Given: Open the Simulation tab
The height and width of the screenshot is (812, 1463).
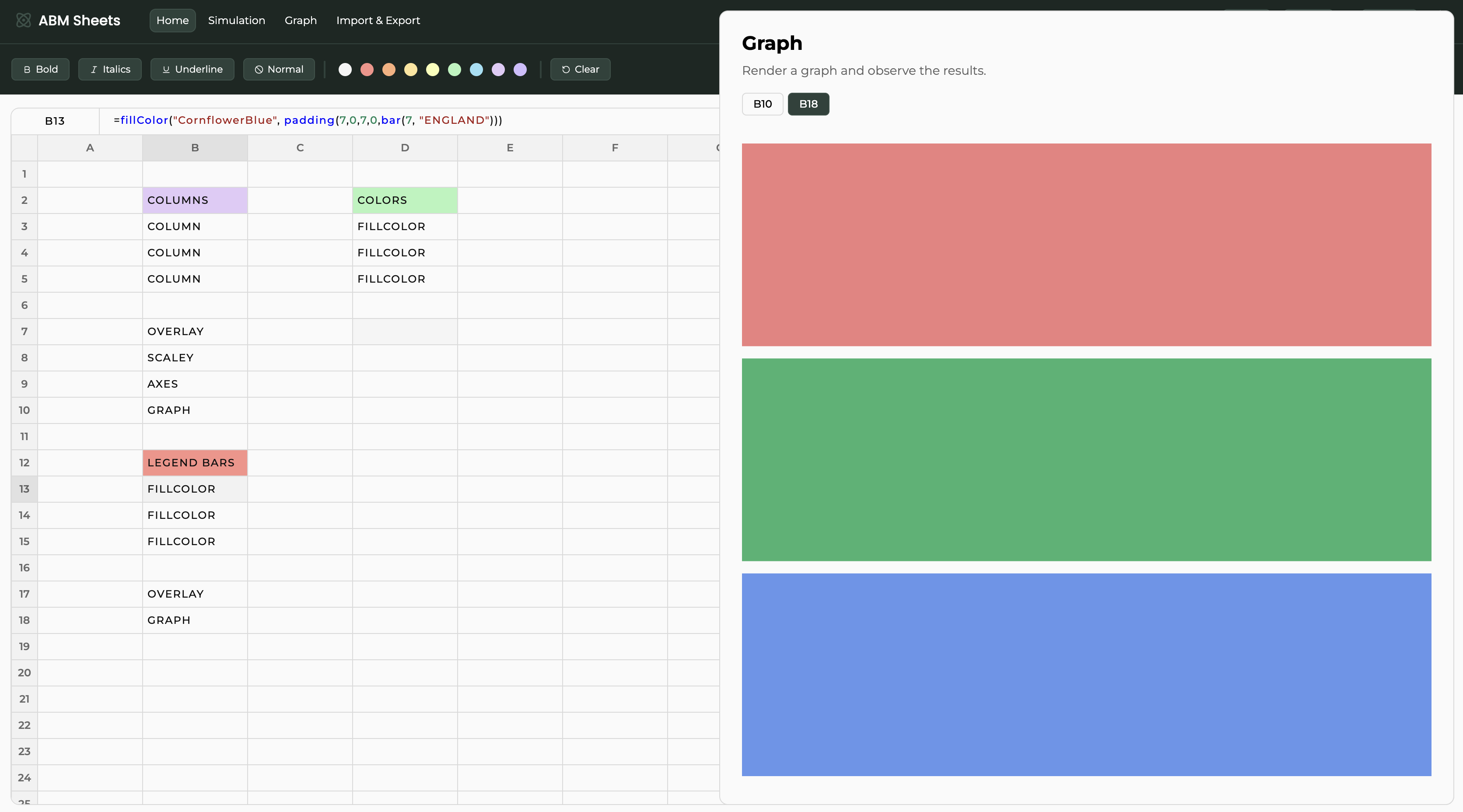Looking at the screenshot, I should coord(236,21).
